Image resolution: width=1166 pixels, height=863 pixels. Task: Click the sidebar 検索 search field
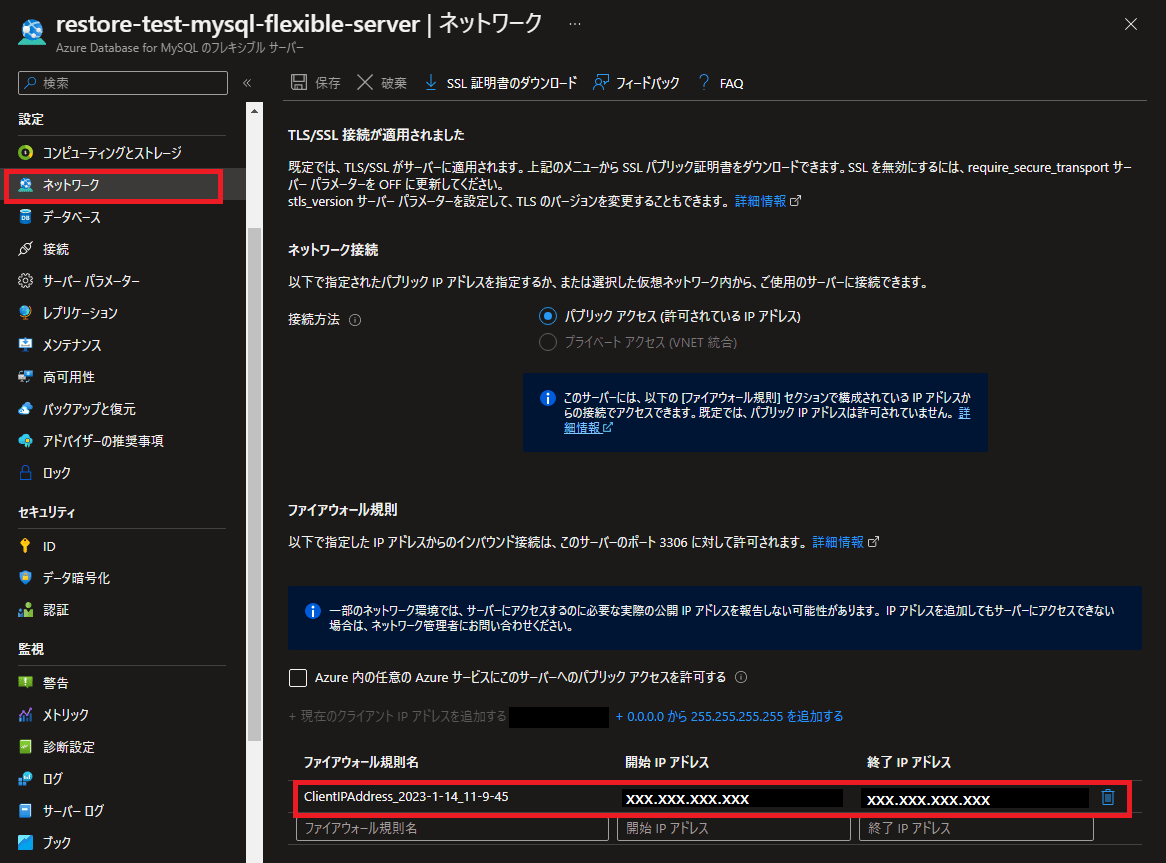pyautogui.click(x=123, y=83)
